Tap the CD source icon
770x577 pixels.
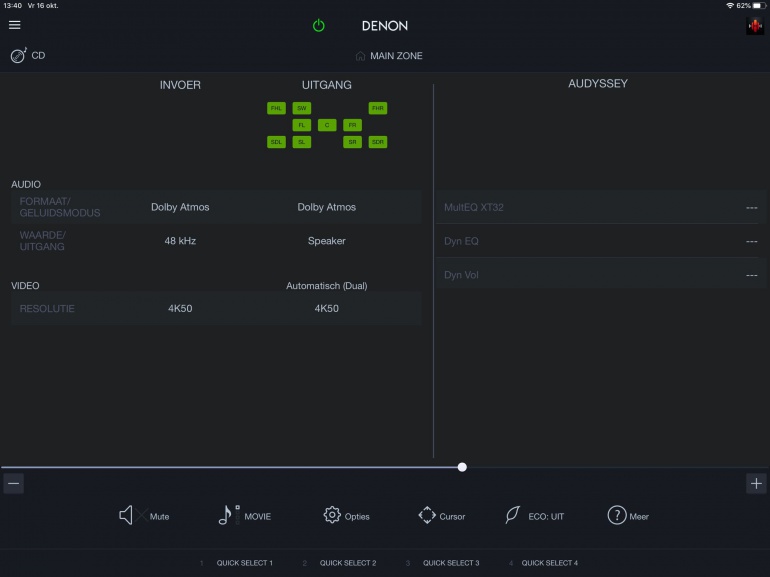pos(19,56)
